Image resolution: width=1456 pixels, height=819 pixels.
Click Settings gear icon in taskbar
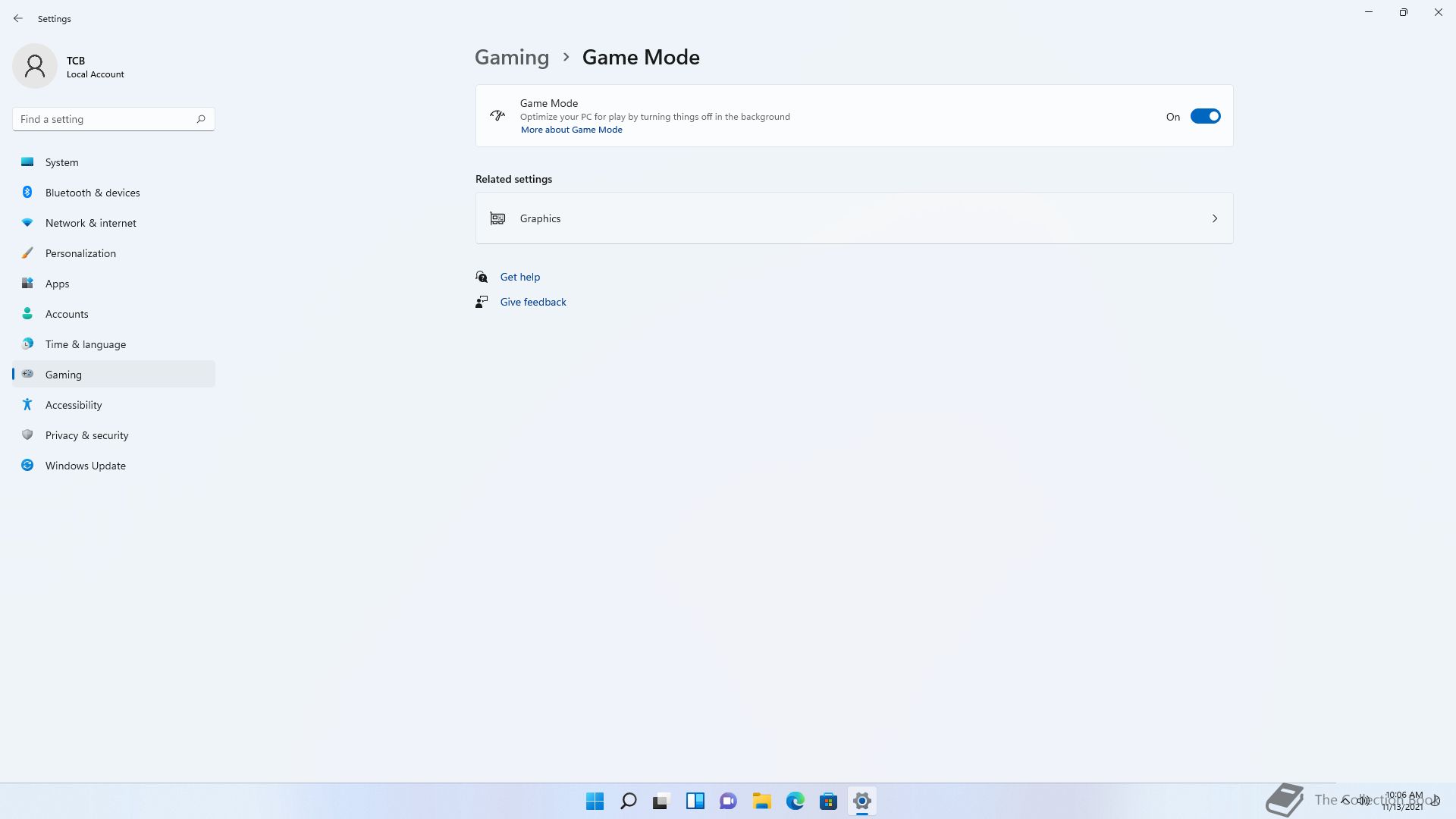click(x=861, y=801)
